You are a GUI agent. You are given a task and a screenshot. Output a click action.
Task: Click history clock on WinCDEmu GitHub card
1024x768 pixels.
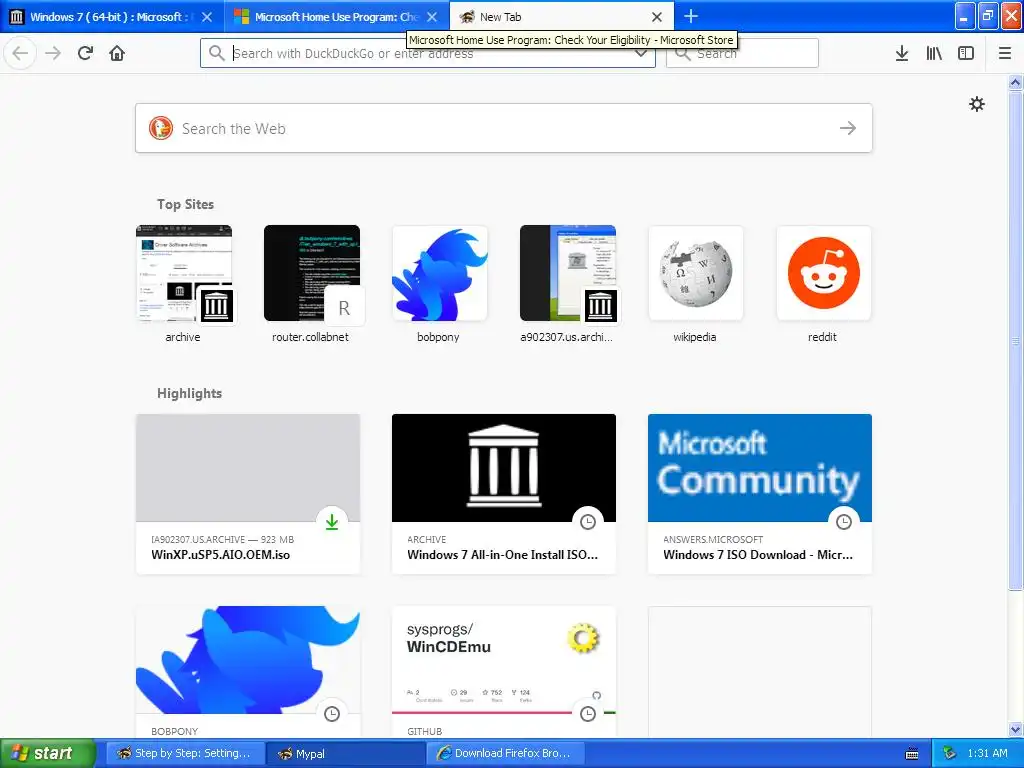[x=588, y=714]
